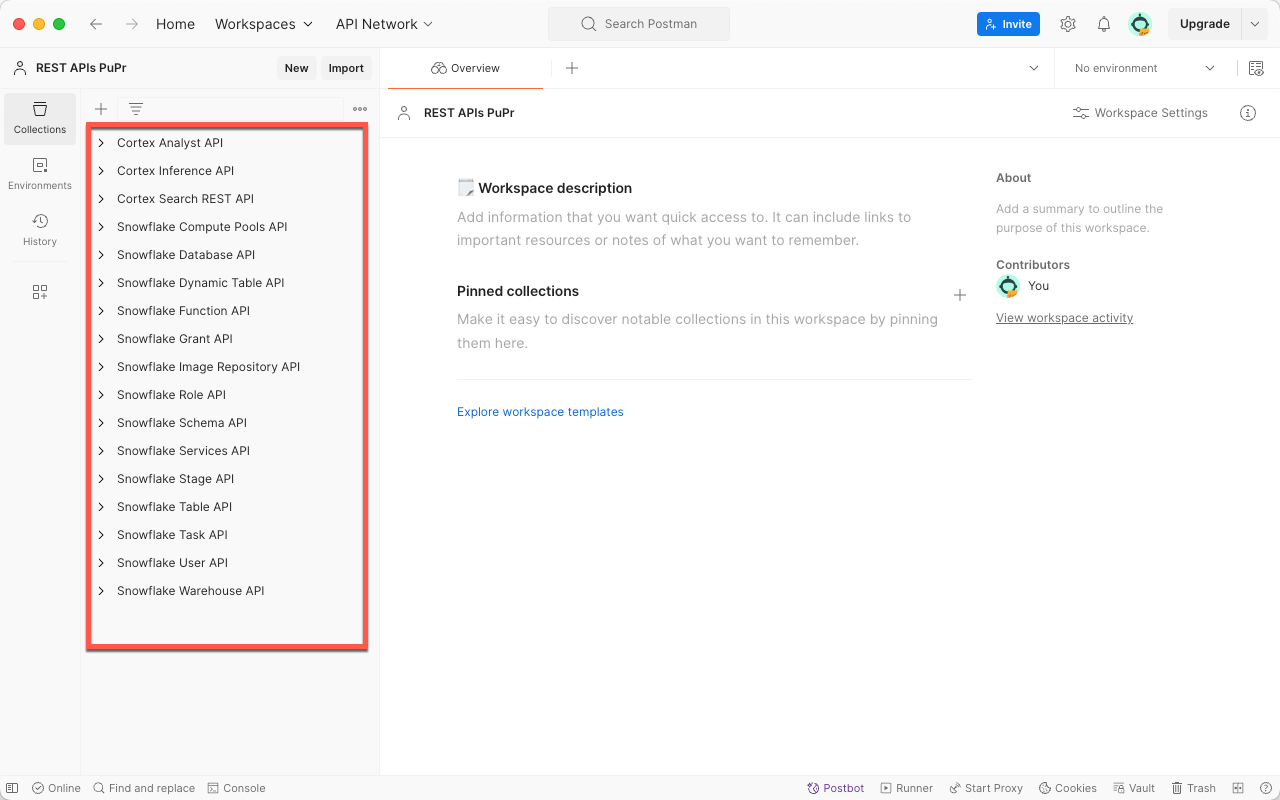Open the Trash from status bar
Image resolution: width=1280 pixels, height=800 pixels.
pos(1193,788)
